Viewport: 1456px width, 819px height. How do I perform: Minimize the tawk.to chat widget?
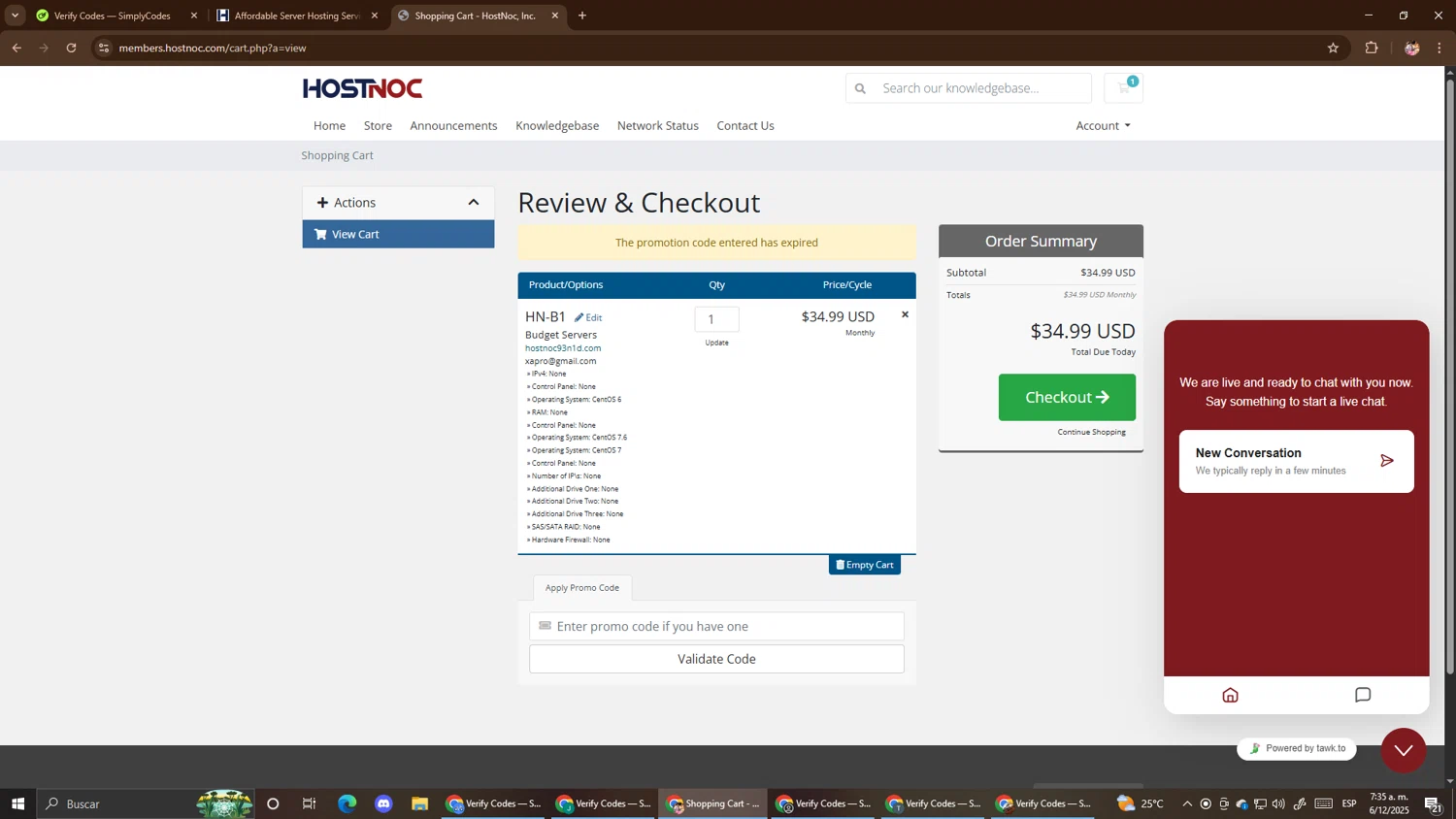(1404, 750)
